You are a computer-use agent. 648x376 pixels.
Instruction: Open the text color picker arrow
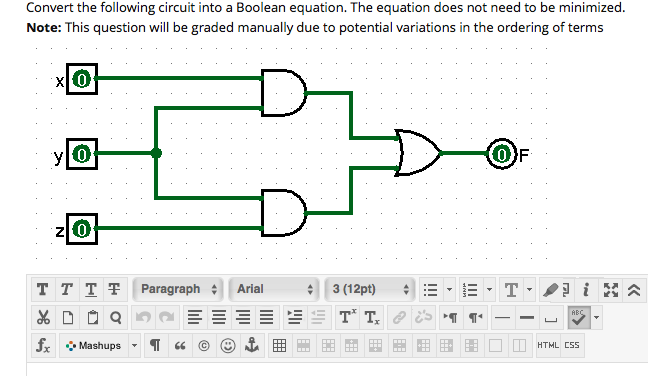(x=529, y=290)
